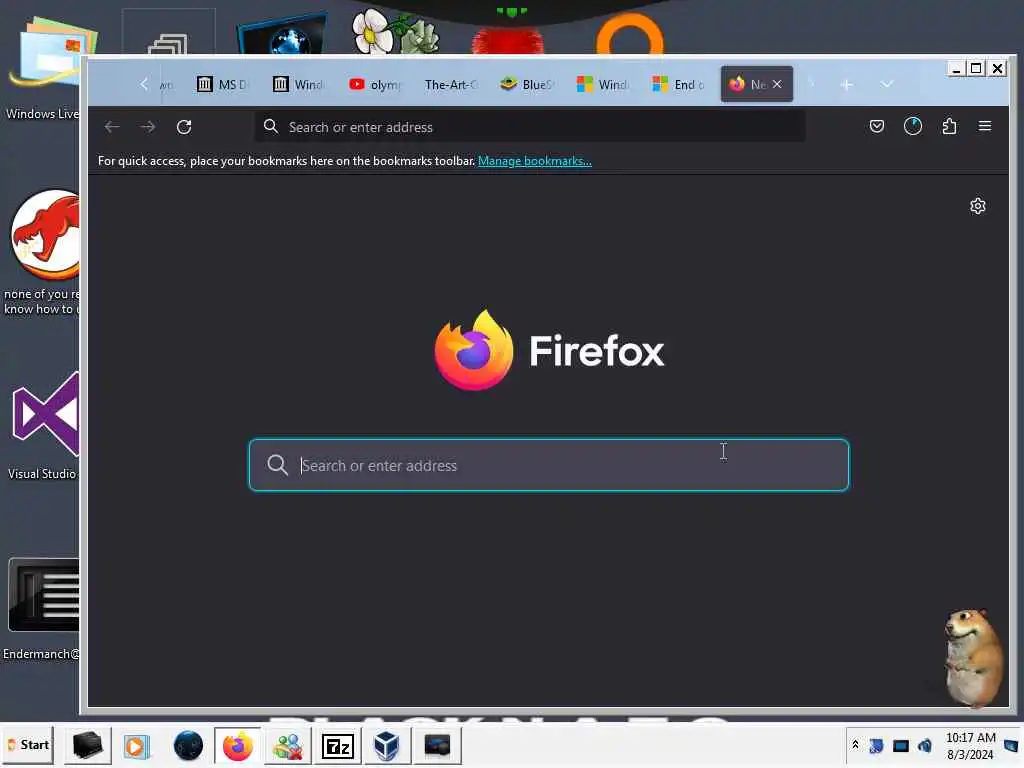The image size is (1024, 768).
Task: Go forward with the Firefox forward arrow
Action: [x=148, y=127]
